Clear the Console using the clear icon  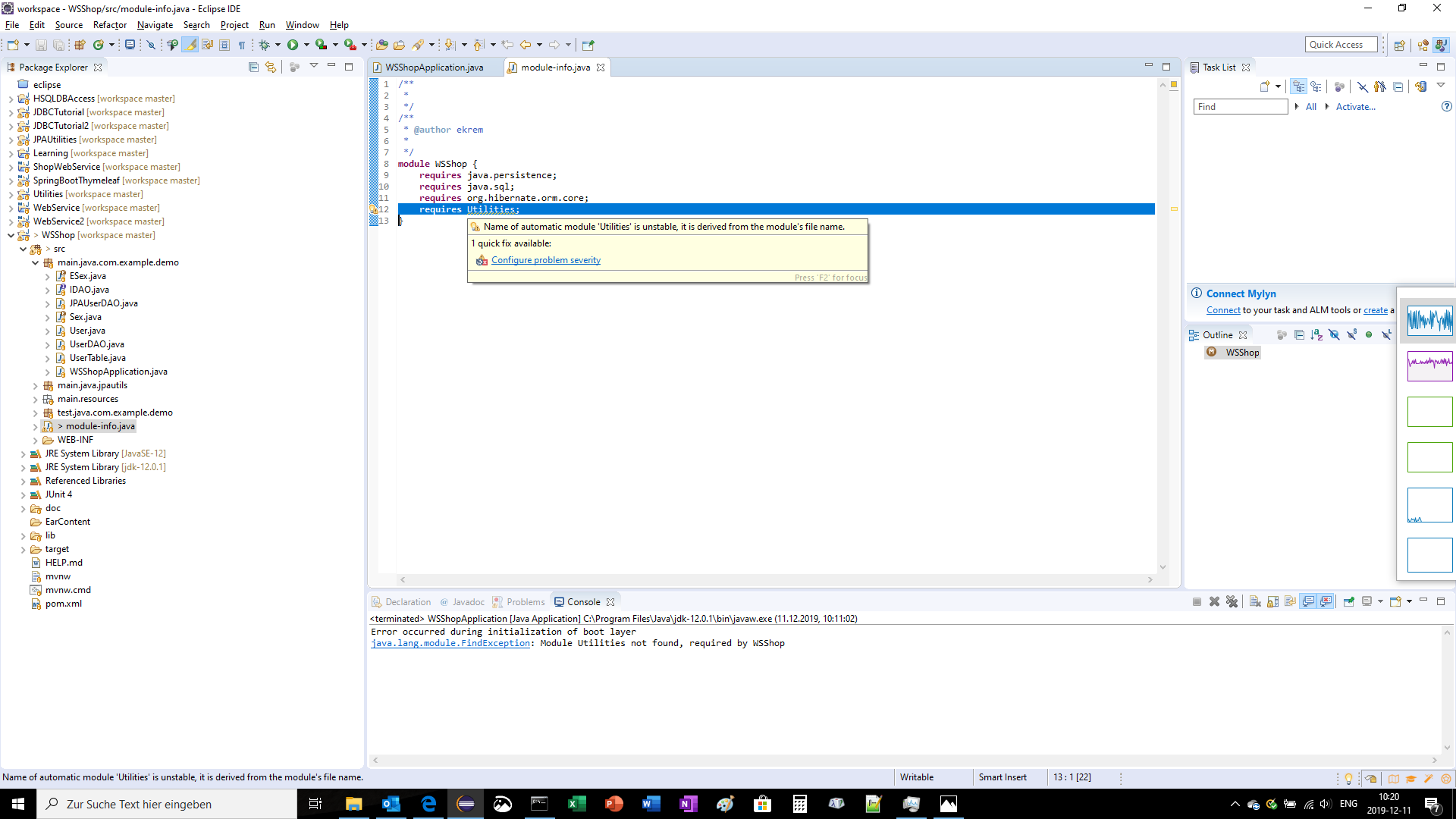1254,601
